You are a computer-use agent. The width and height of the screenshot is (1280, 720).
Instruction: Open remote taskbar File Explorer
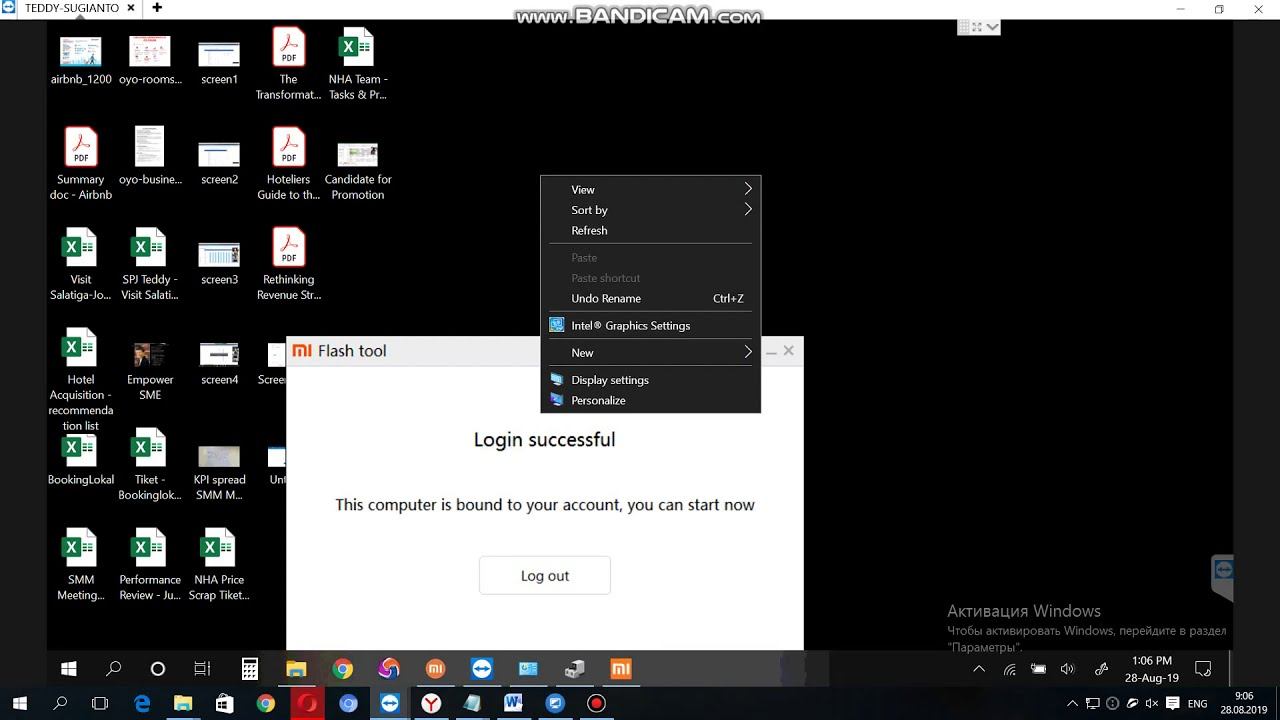point(296,669)
